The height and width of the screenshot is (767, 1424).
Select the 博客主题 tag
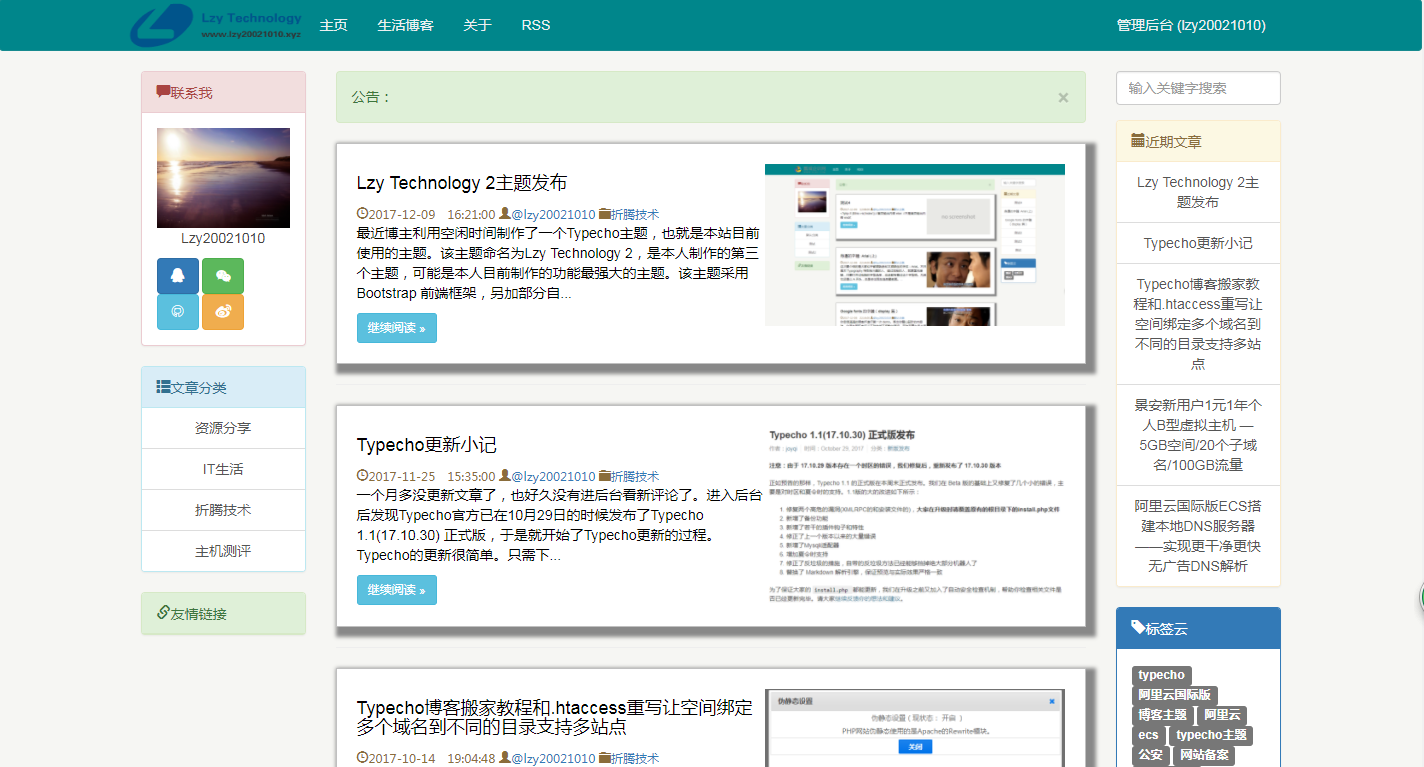pos(1162,715)
